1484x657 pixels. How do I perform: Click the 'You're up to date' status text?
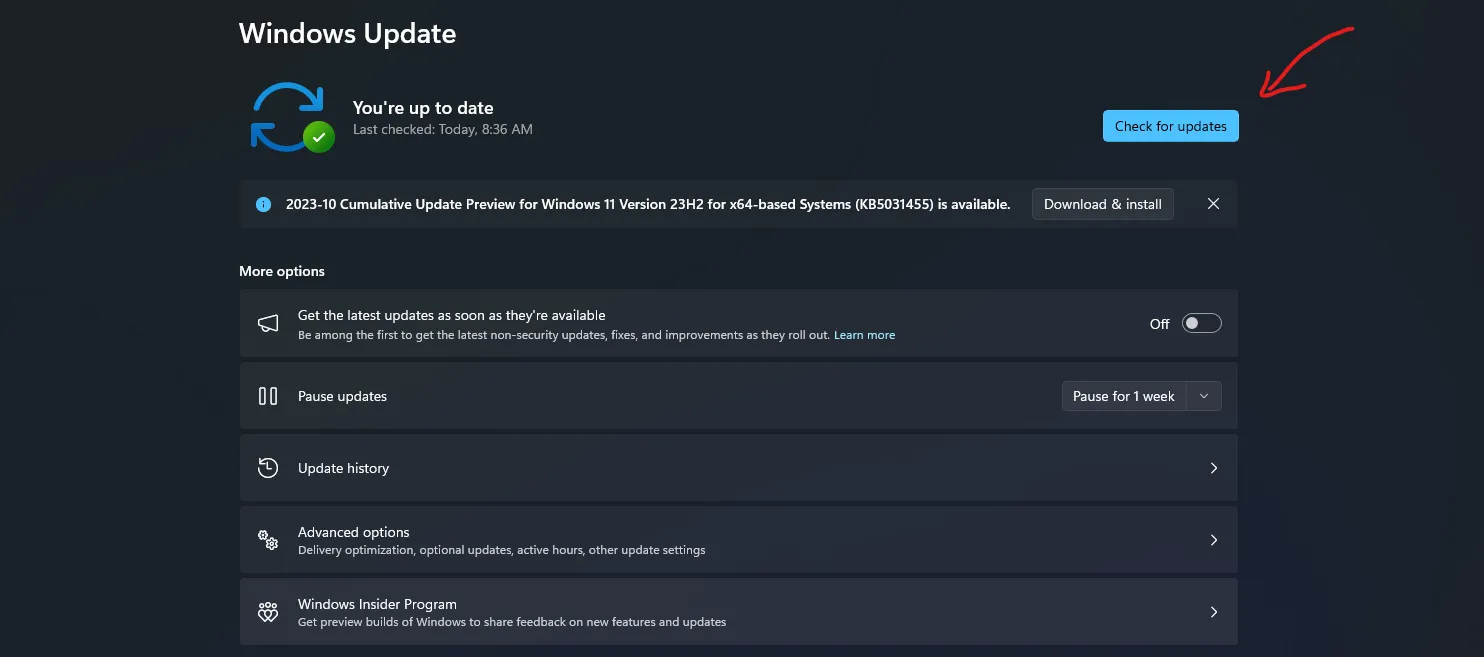pyautogui.click(x=423, y=108)
